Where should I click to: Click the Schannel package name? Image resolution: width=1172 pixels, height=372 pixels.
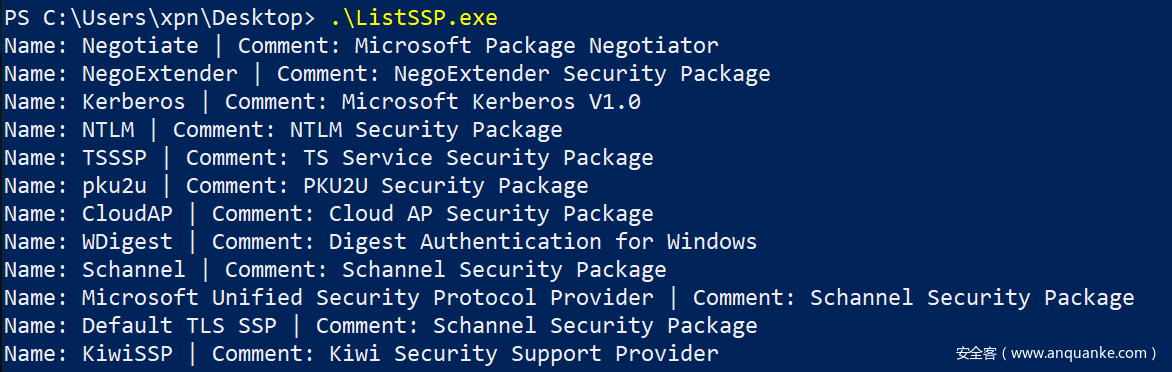pyautogui.click(x=134, y=270)
